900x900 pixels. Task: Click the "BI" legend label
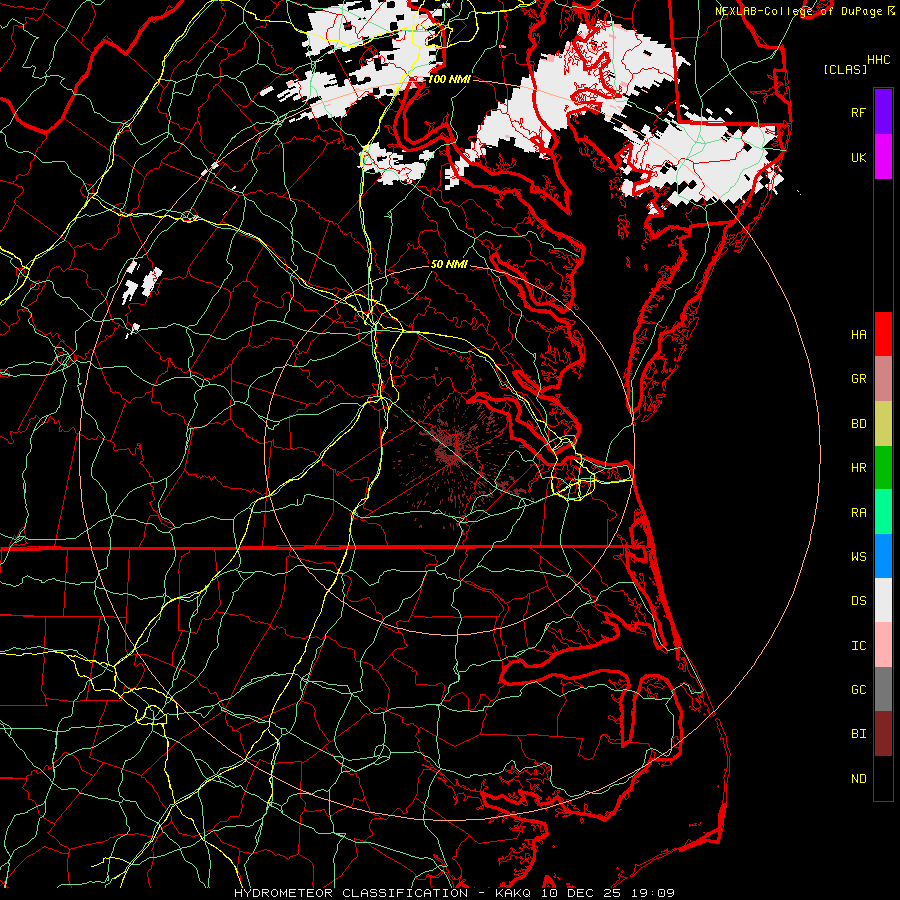(x=858, y=734)
